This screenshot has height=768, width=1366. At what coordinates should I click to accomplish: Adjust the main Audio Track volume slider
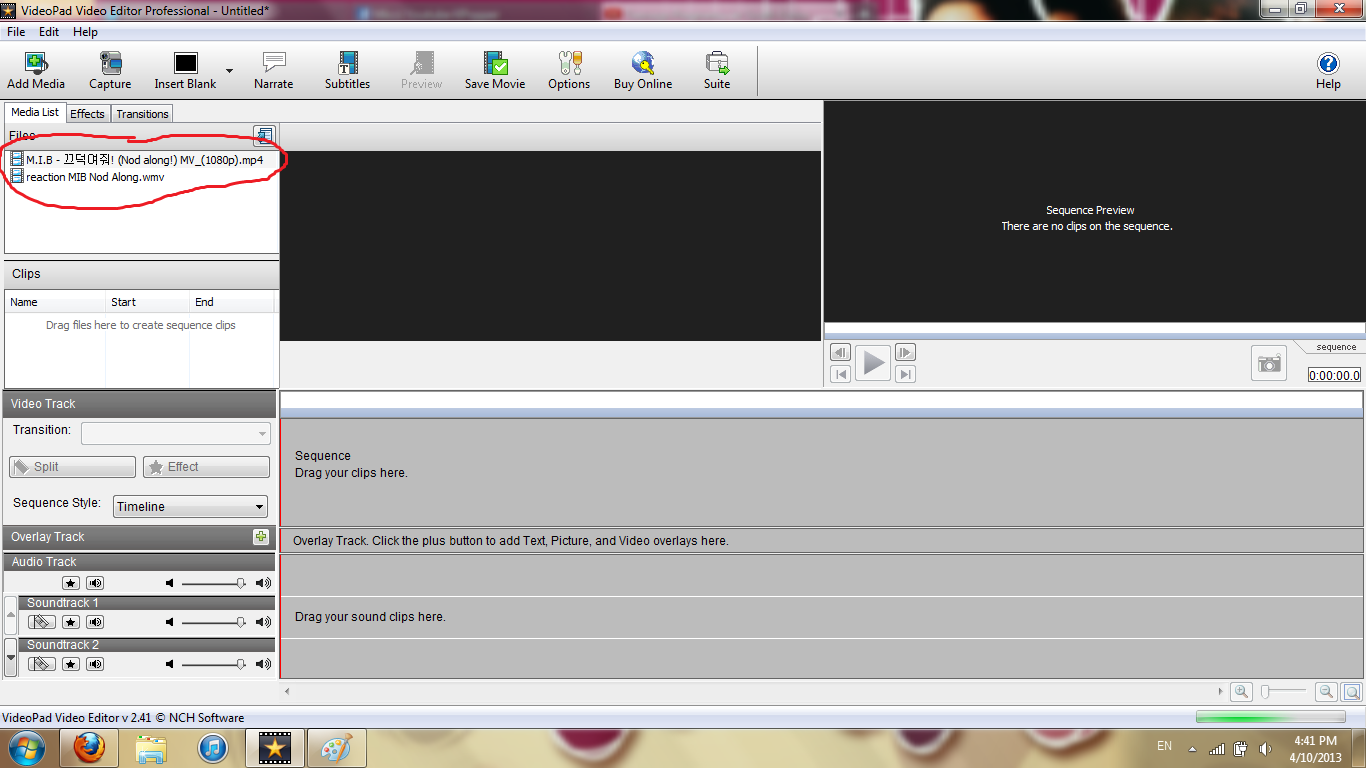coord(241,583)
